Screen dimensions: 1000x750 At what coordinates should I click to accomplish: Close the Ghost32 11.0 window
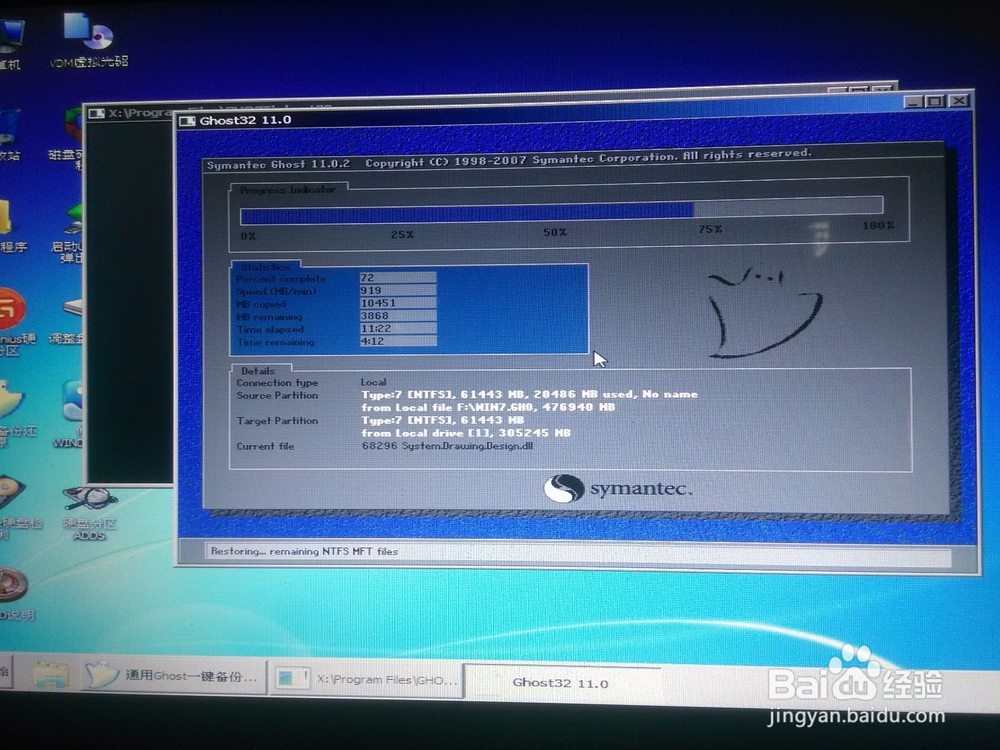(x=959, y=100)
